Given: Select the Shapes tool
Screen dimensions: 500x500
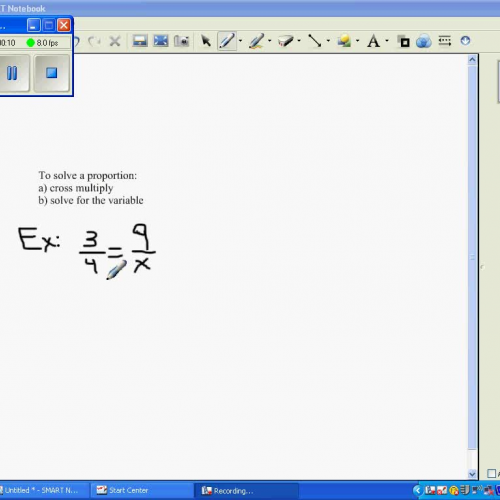Looking at the screenshot, I should tap(344, 41).
